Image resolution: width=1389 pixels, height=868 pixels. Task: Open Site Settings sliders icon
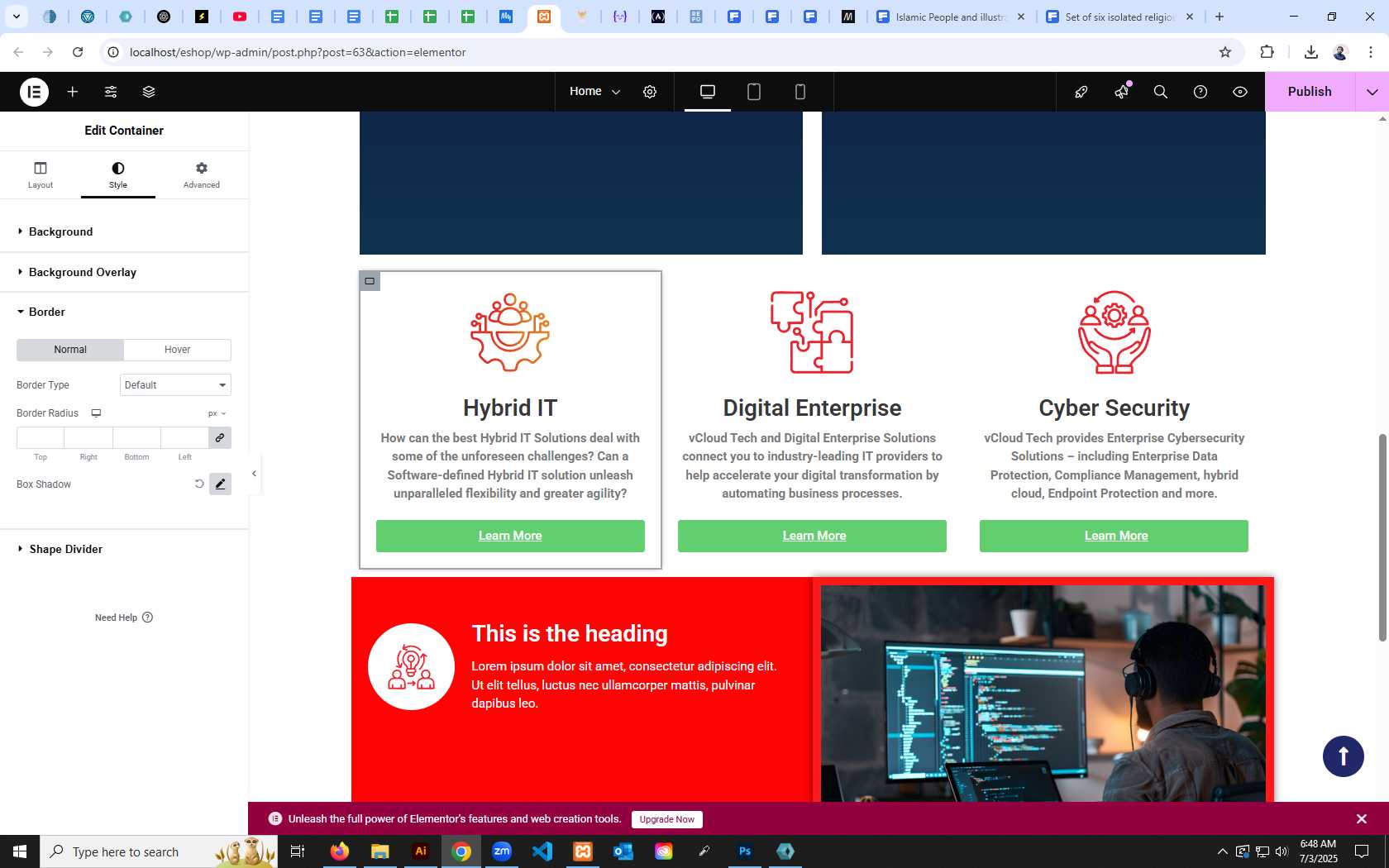point(111,92)
